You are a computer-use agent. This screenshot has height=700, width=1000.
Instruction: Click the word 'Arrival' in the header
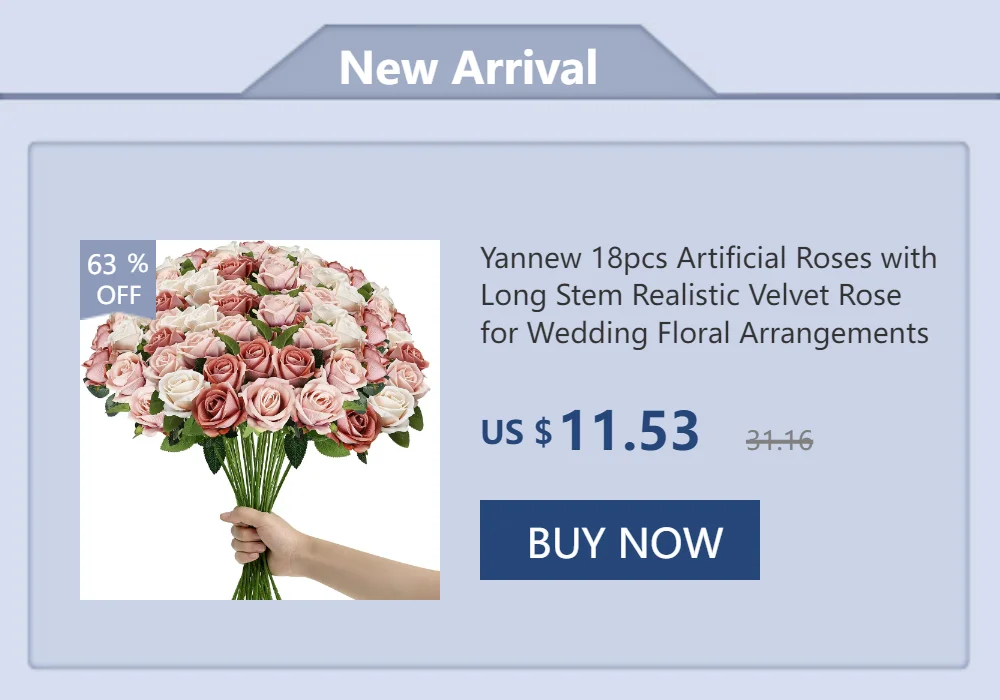click(525, 68)
